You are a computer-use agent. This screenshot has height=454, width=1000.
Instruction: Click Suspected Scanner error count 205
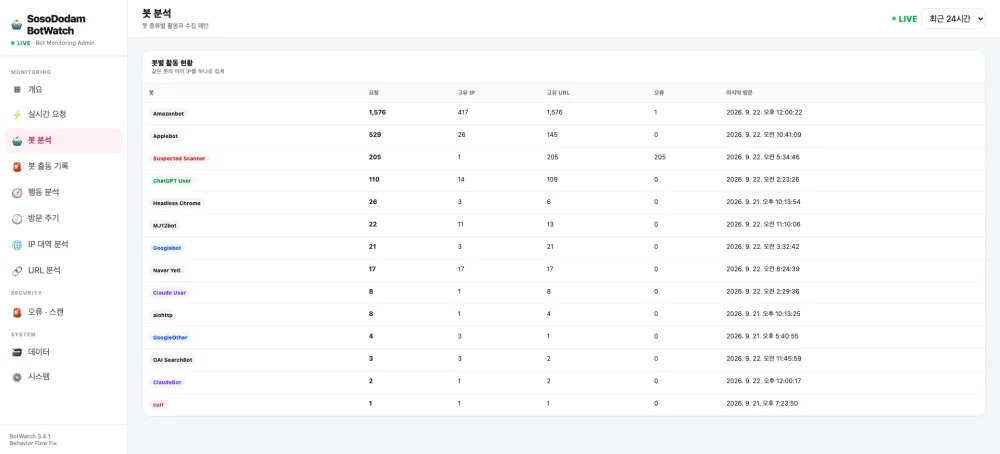pos(659,157)
